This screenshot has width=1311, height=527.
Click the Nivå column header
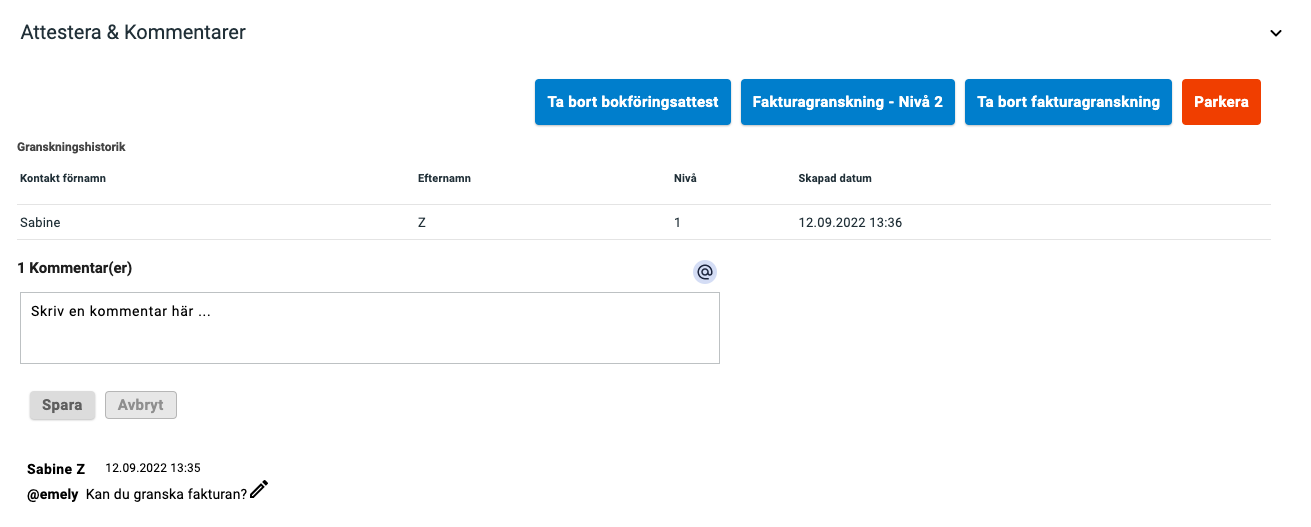click(x=685, y=179)
